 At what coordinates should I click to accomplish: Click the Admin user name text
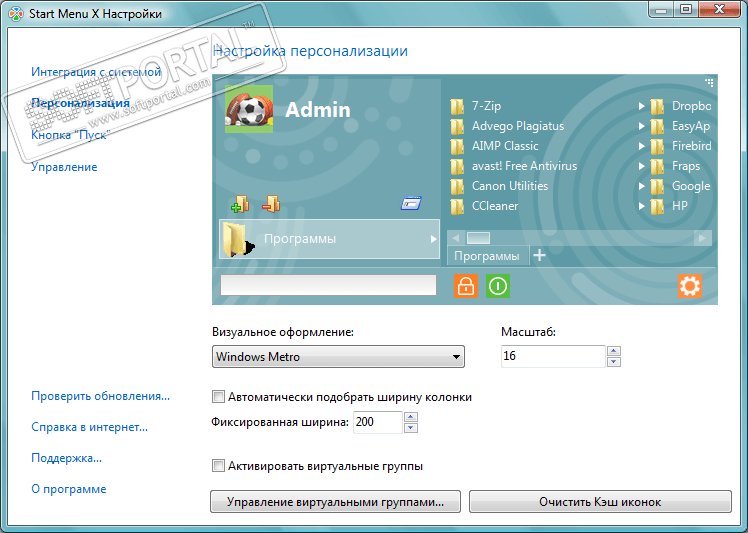click(318, 110)
